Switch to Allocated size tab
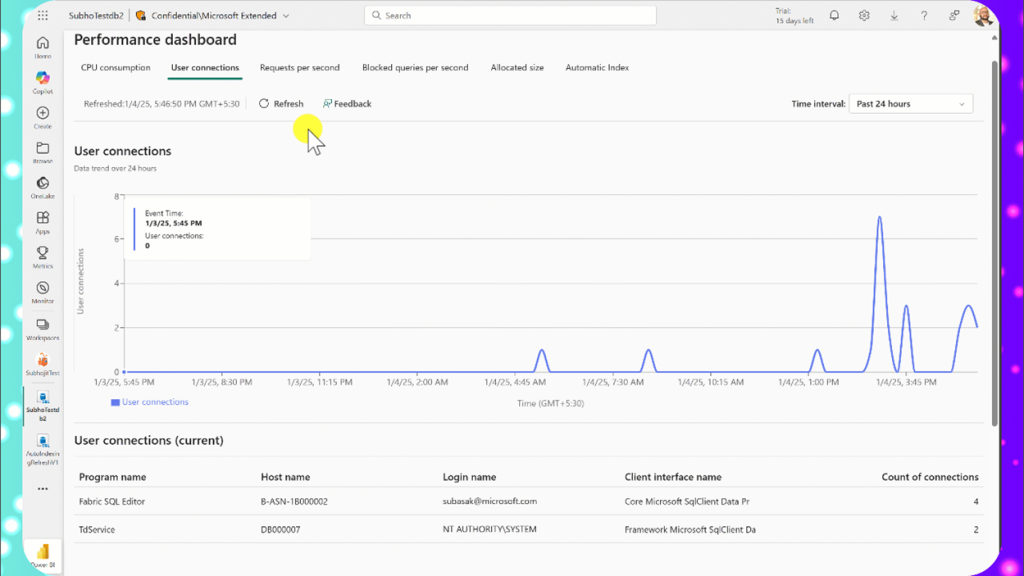Image resolution: width=1024 pixels, height=576 pixels. tap(517, 67)
